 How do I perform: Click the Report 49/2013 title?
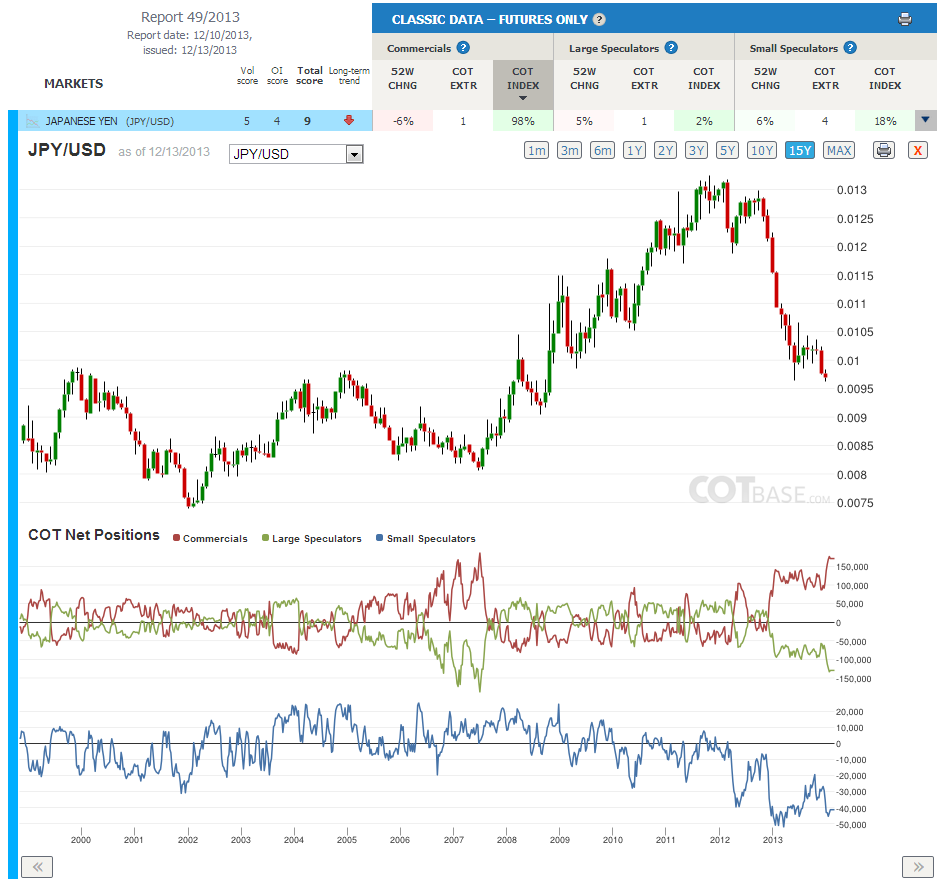point(190,17)
